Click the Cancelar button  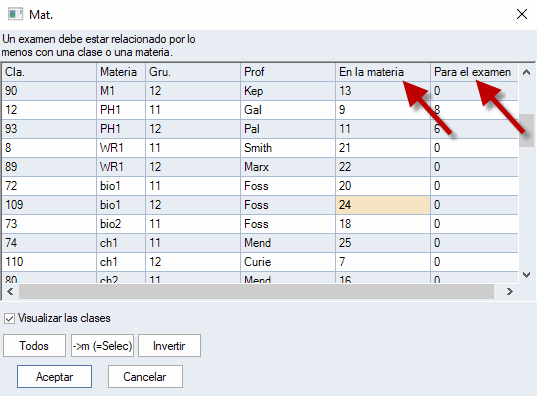(145, 376)
